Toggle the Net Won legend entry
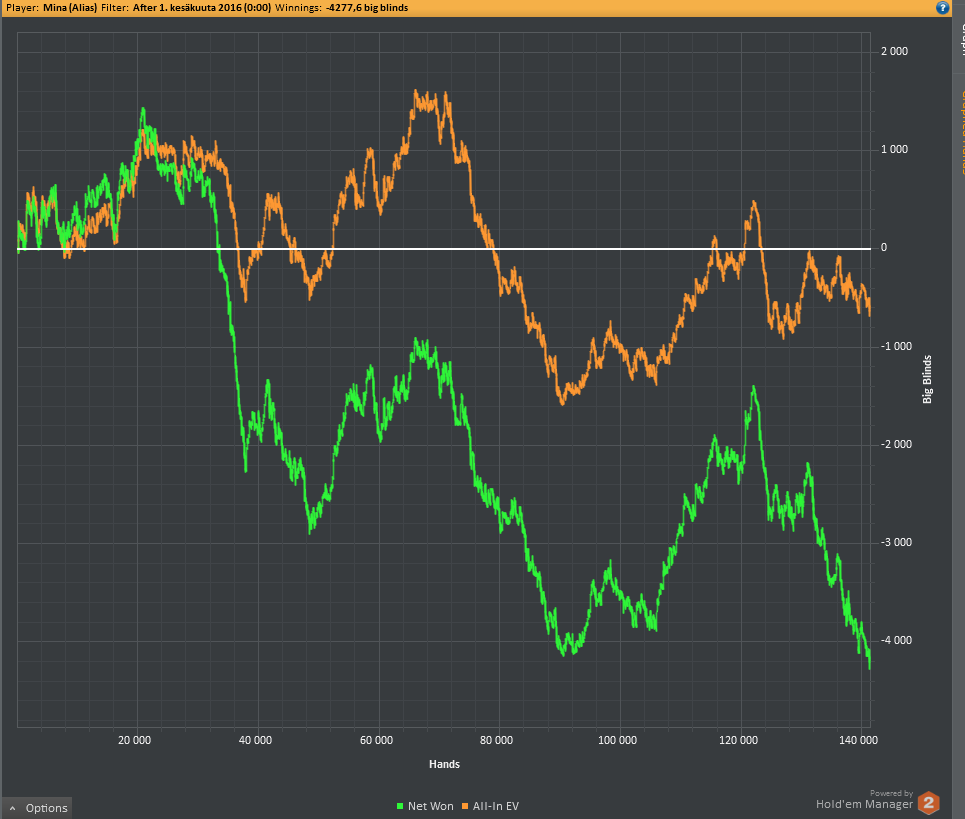 pos(425,806)
